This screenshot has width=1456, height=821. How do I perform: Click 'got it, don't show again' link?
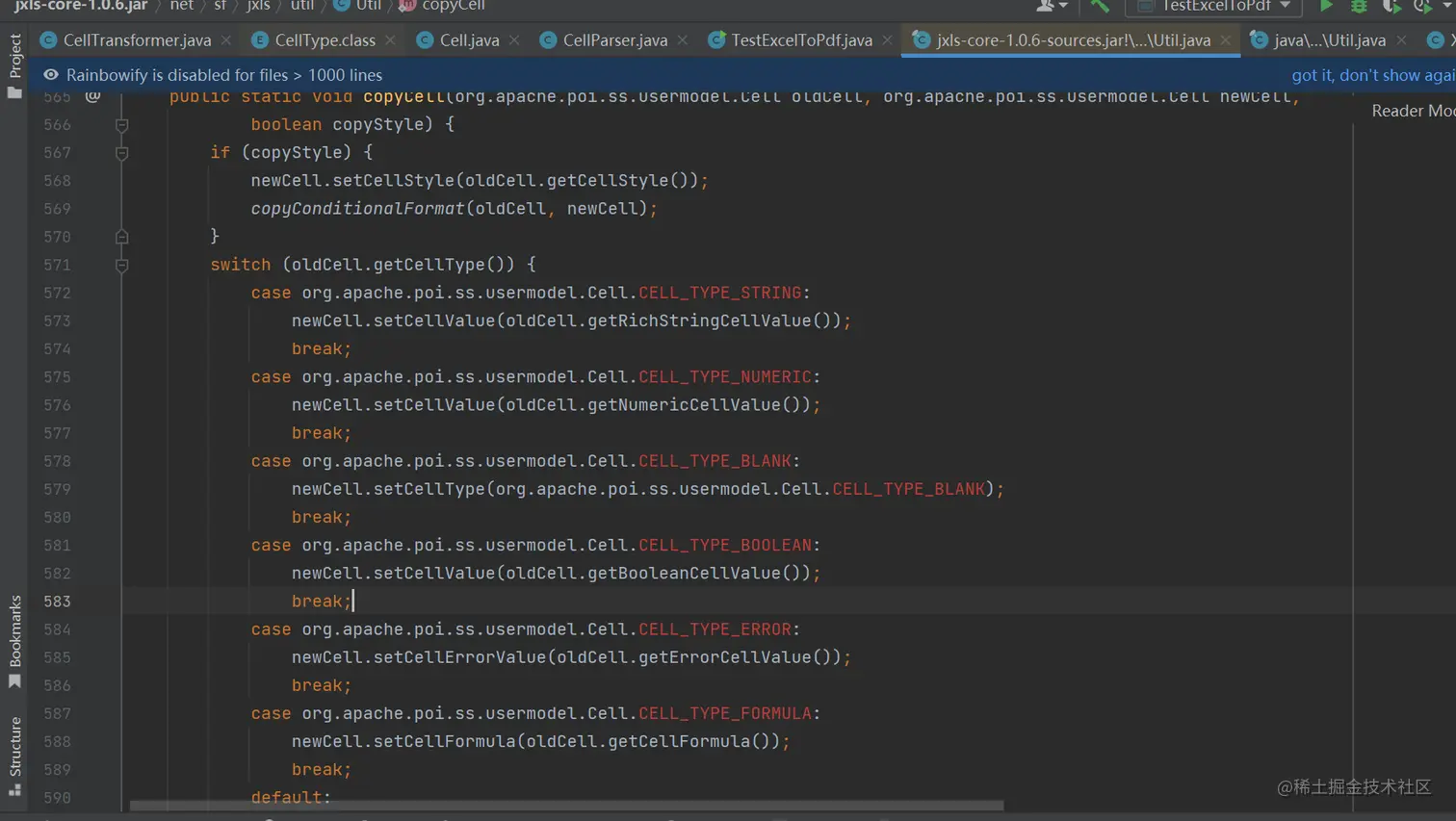pyautogui.click(x=1373, y=75)
